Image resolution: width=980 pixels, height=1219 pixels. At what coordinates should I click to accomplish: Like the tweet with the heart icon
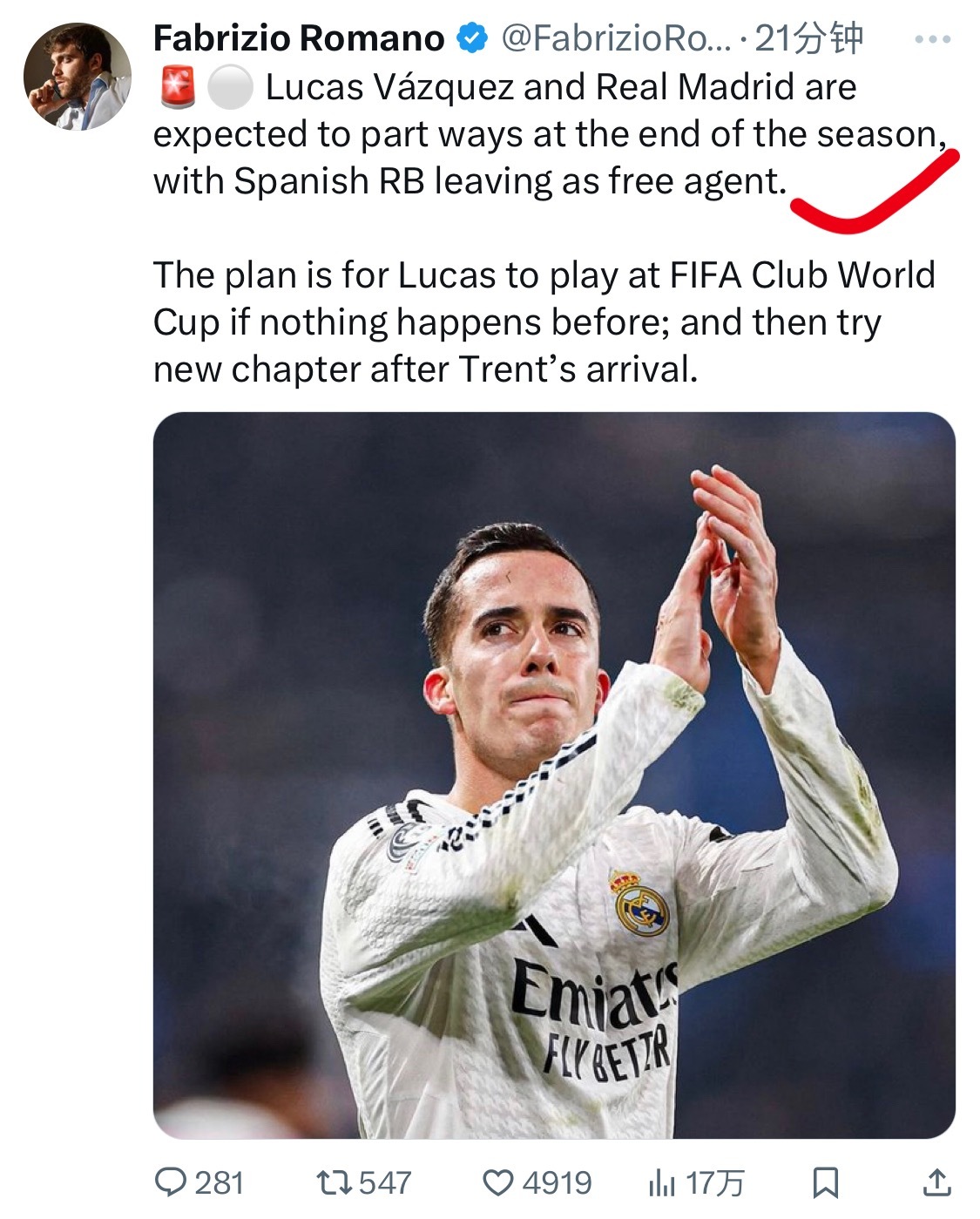coord(498,1183)
